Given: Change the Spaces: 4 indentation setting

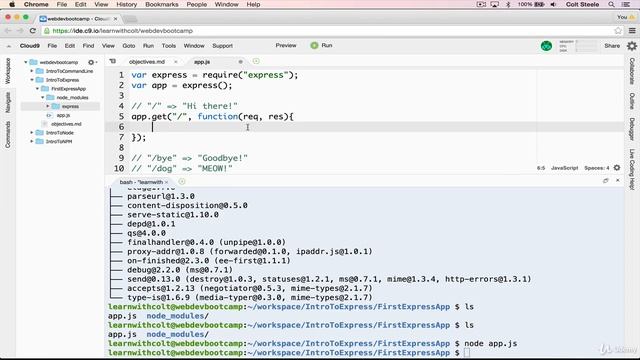Looking at the screenshot, I should click(x=596, y=168).
